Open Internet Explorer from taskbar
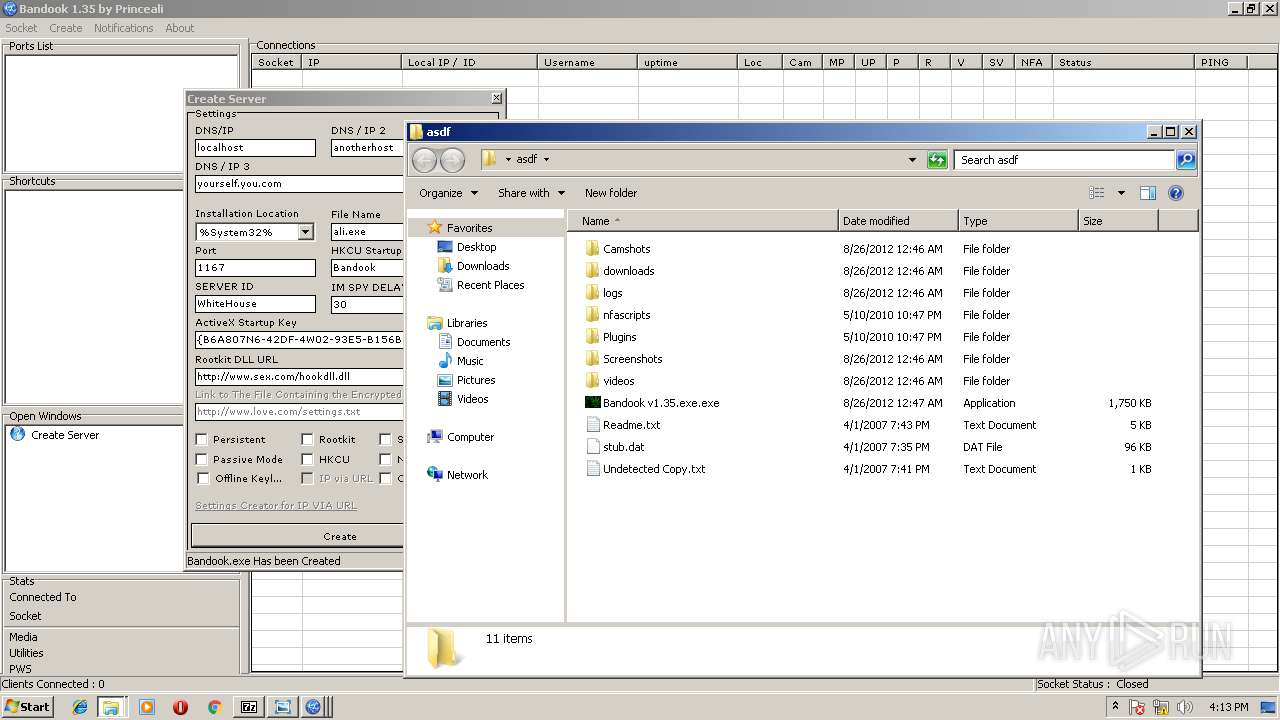 coord(80,707)
